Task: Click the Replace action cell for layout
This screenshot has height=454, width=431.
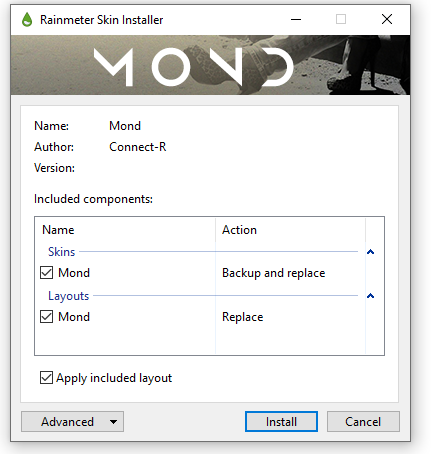Action: (x=243, y=317)
